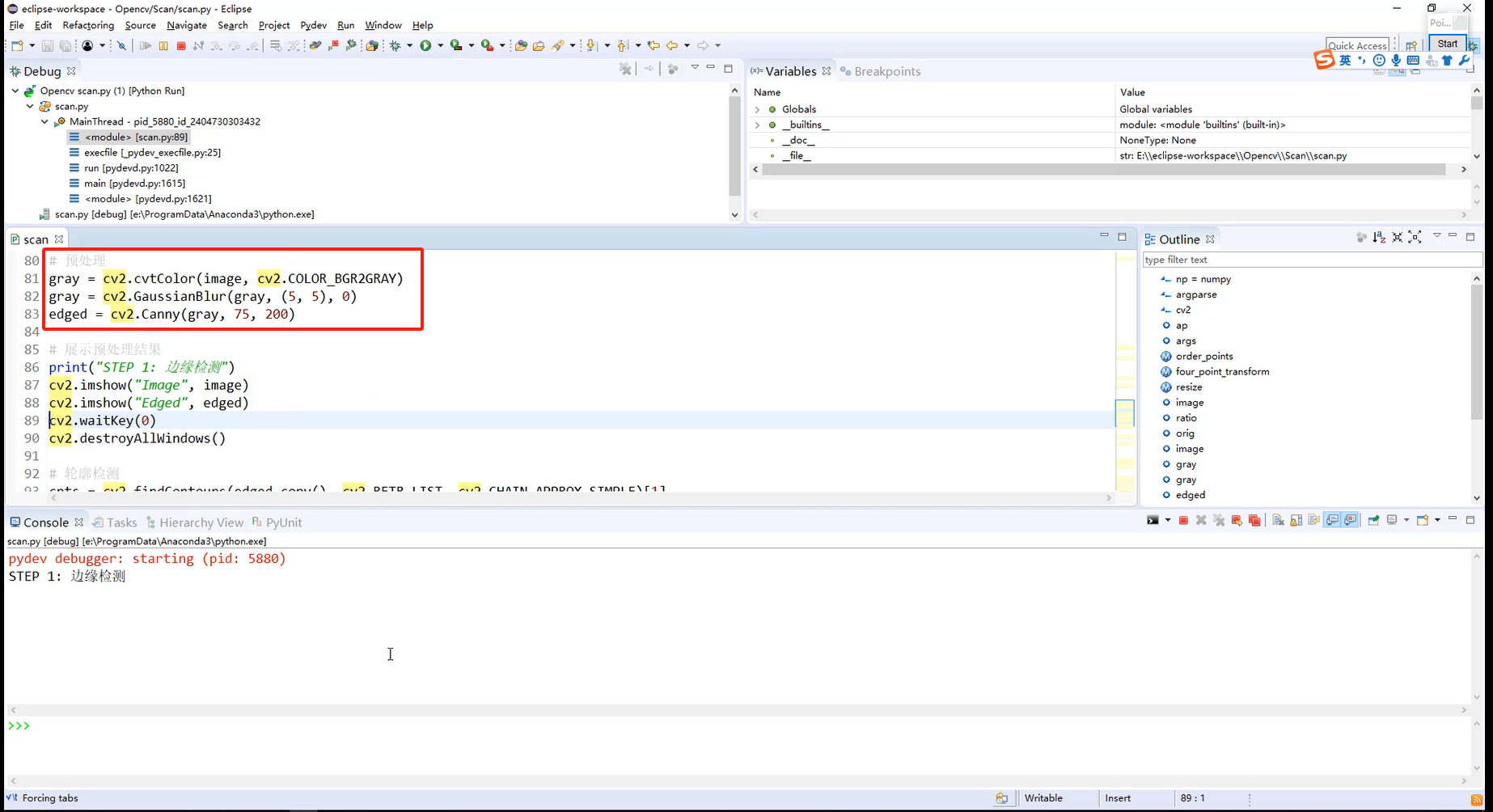Open PyDev console prompt icon

click(1153, 520)
